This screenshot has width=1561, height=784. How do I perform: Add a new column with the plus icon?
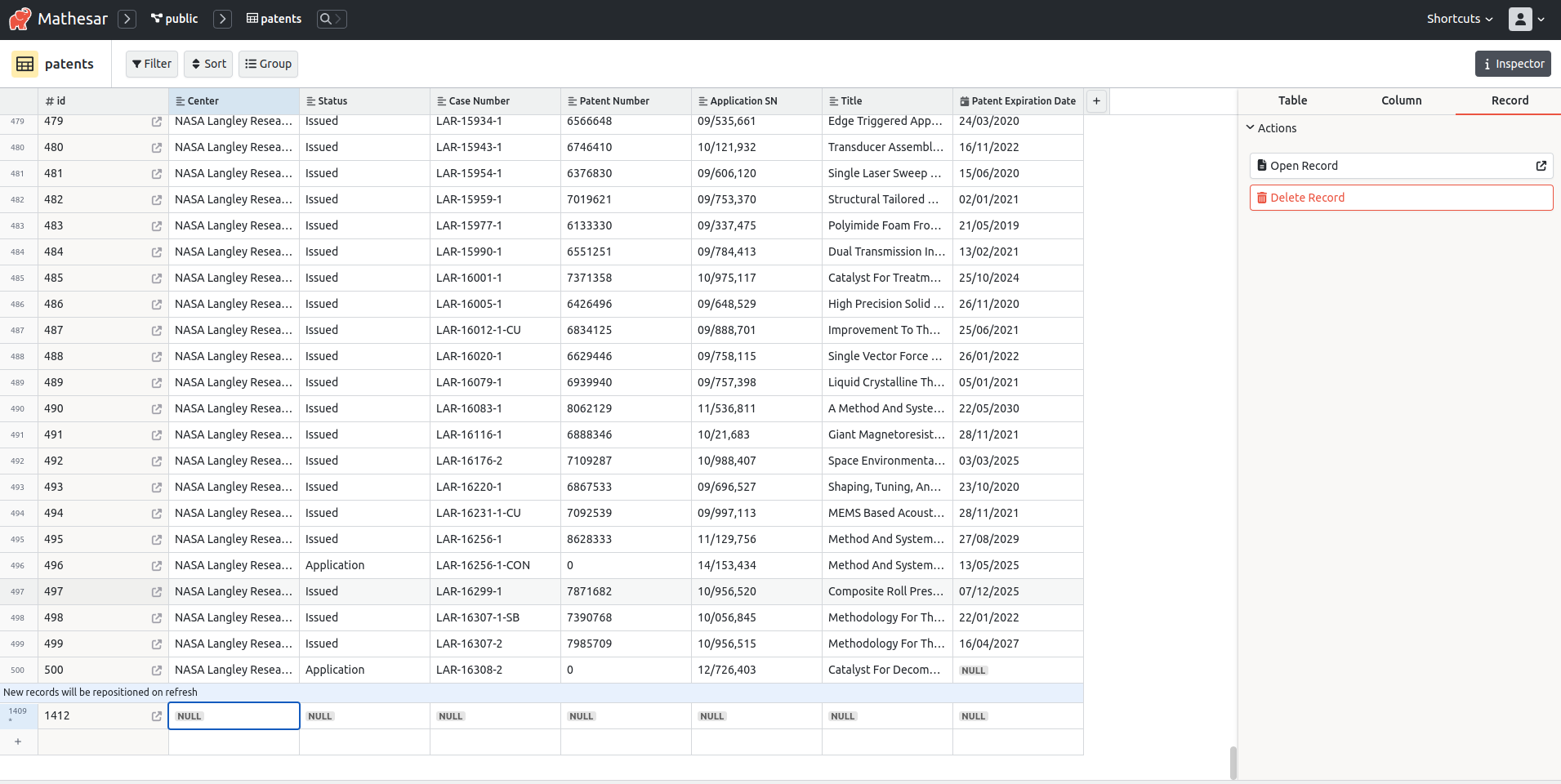[x=1095, y=100]
